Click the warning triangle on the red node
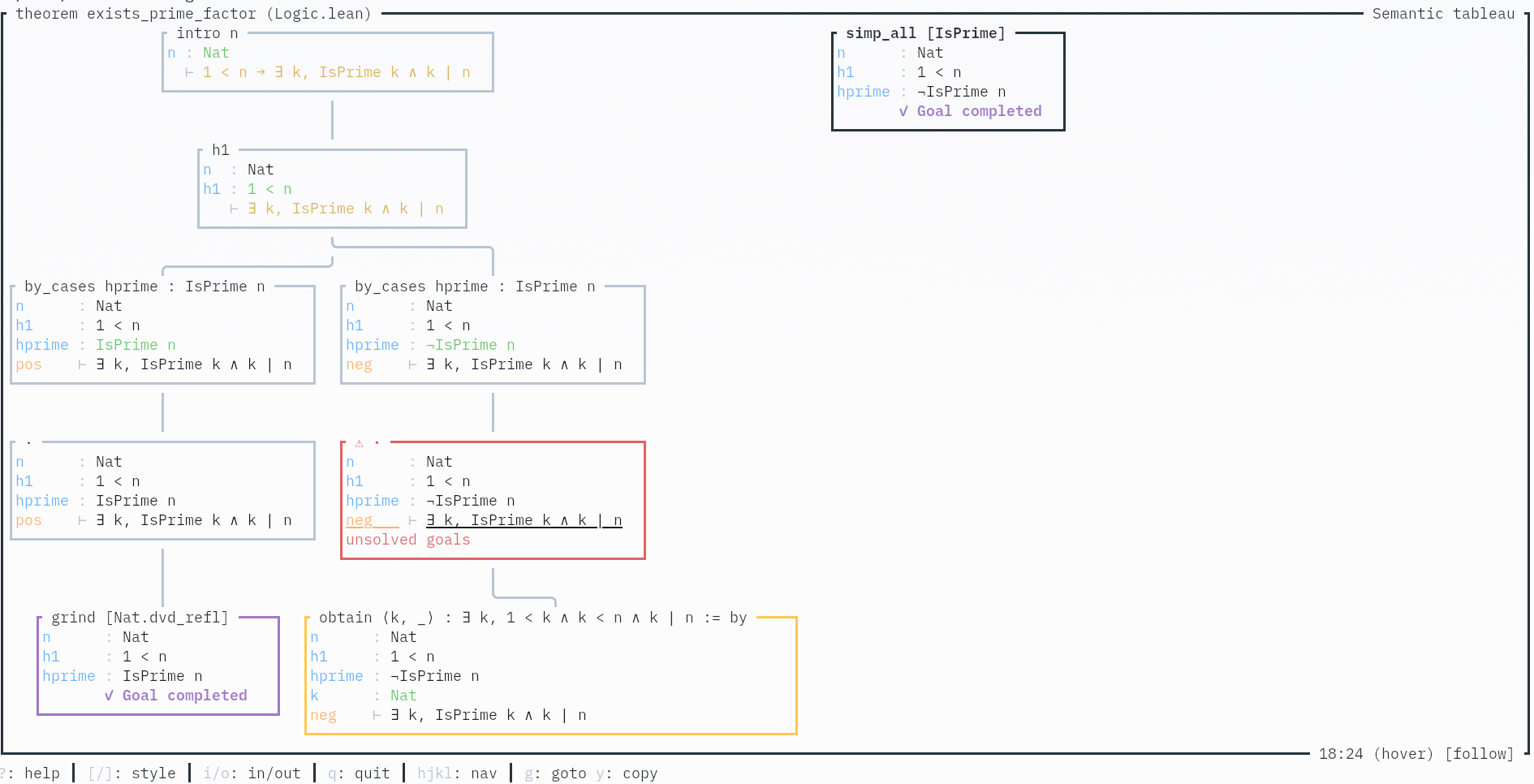 coord(359,443)
